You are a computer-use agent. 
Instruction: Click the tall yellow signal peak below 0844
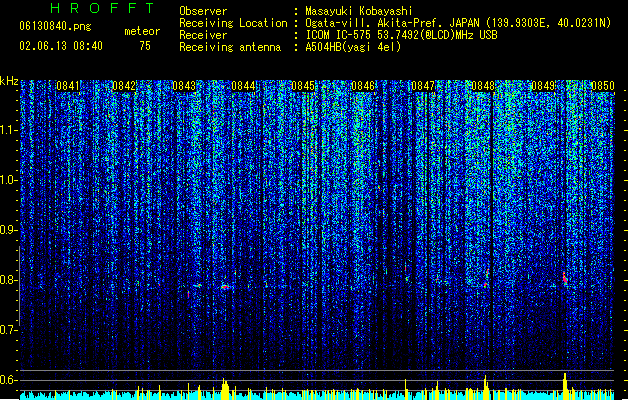pyautogui.click(x=225, y=389)
